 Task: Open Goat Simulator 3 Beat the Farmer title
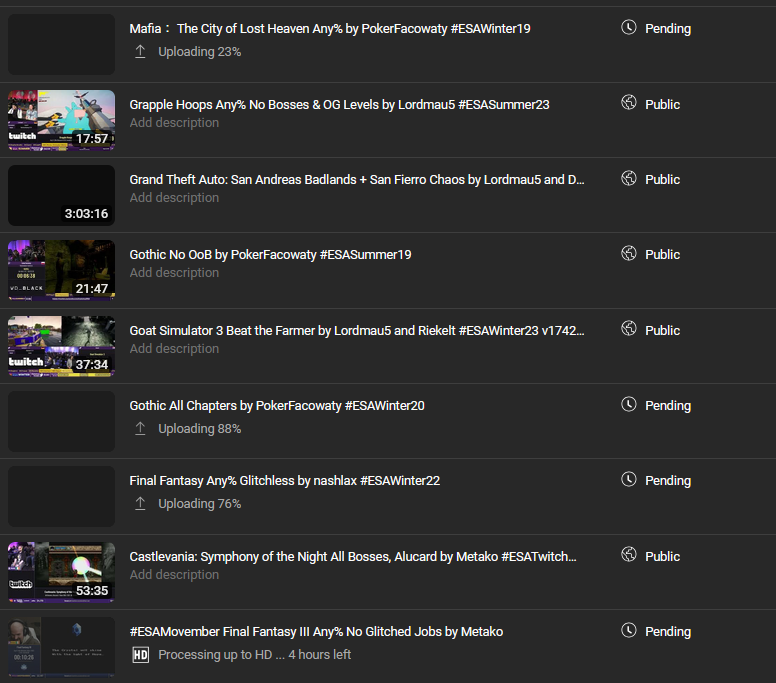click(x=357, y=331)
